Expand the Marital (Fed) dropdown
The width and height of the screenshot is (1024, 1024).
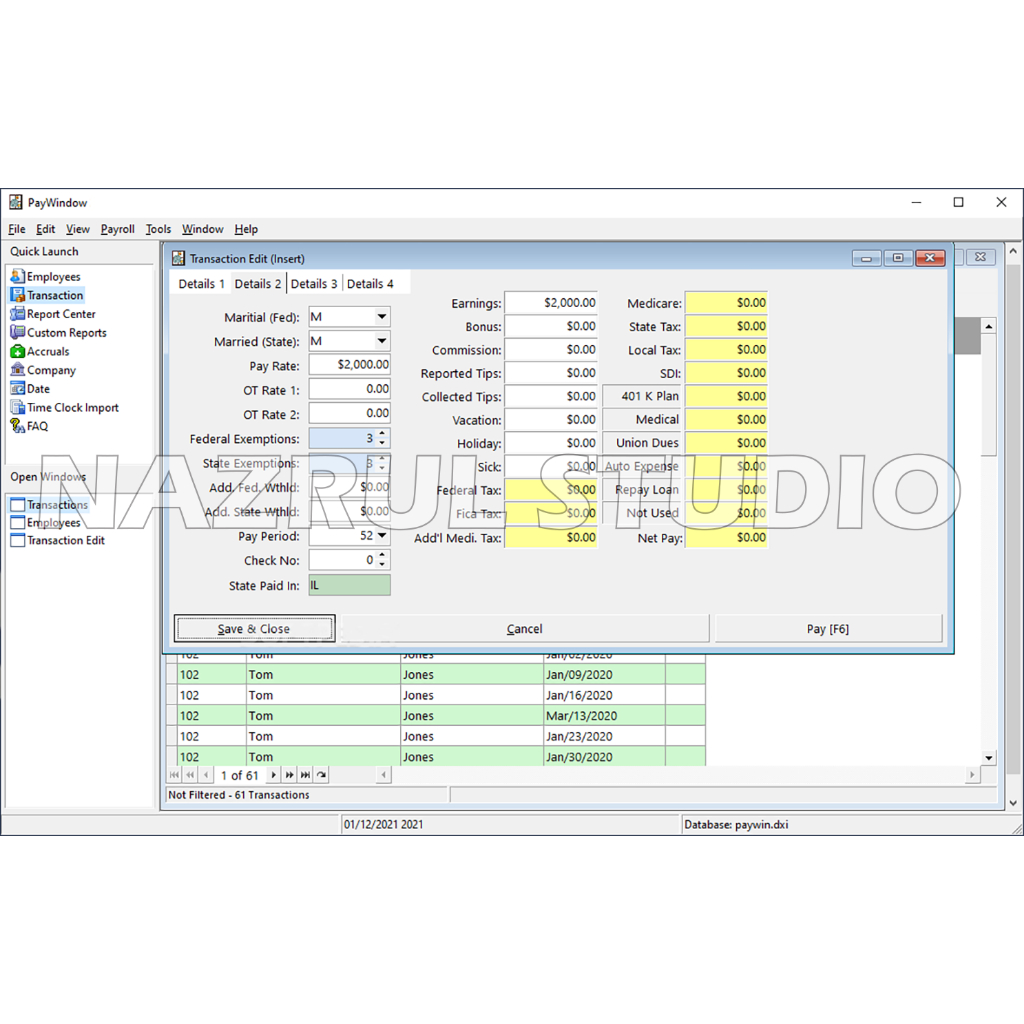point(381,317)
